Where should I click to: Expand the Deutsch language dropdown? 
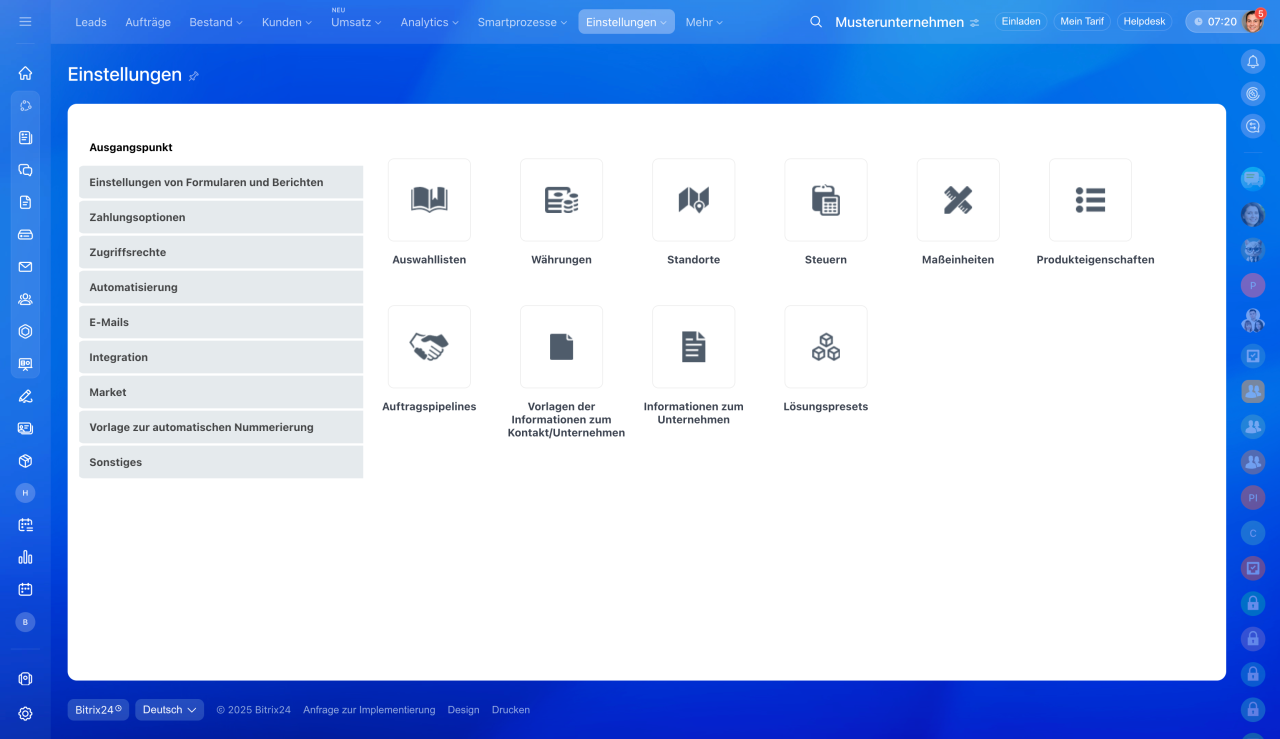169,710
